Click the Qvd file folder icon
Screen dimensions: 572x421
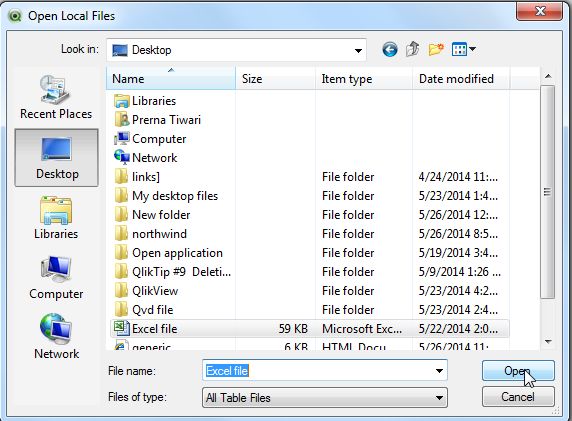tap(121, 309)
